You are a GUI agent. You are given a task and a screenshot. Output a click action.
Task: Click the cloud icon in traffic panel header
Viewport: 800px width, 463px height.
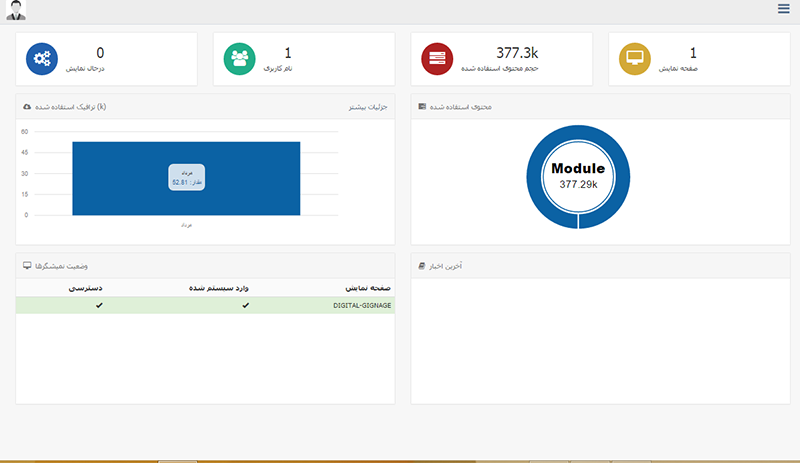tap(27, 107)
